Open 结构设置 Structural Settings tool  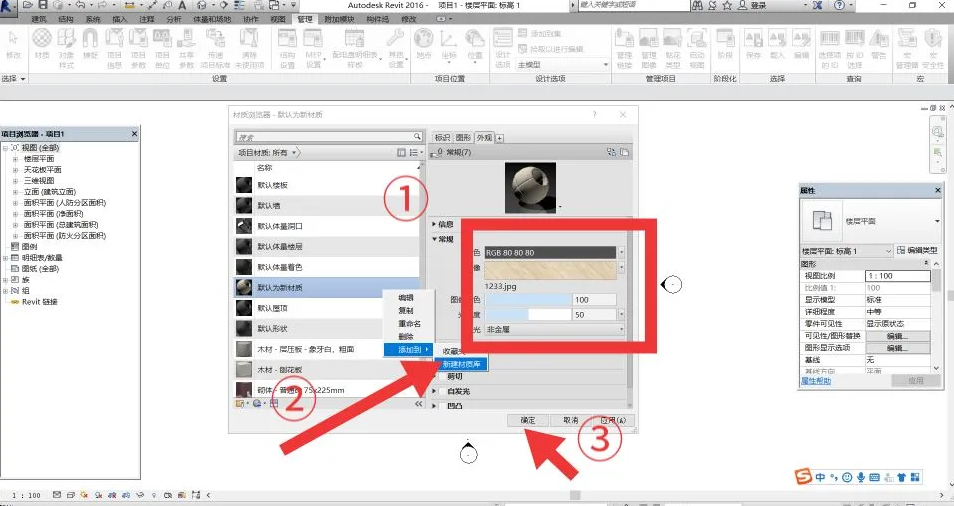point(287,48)
